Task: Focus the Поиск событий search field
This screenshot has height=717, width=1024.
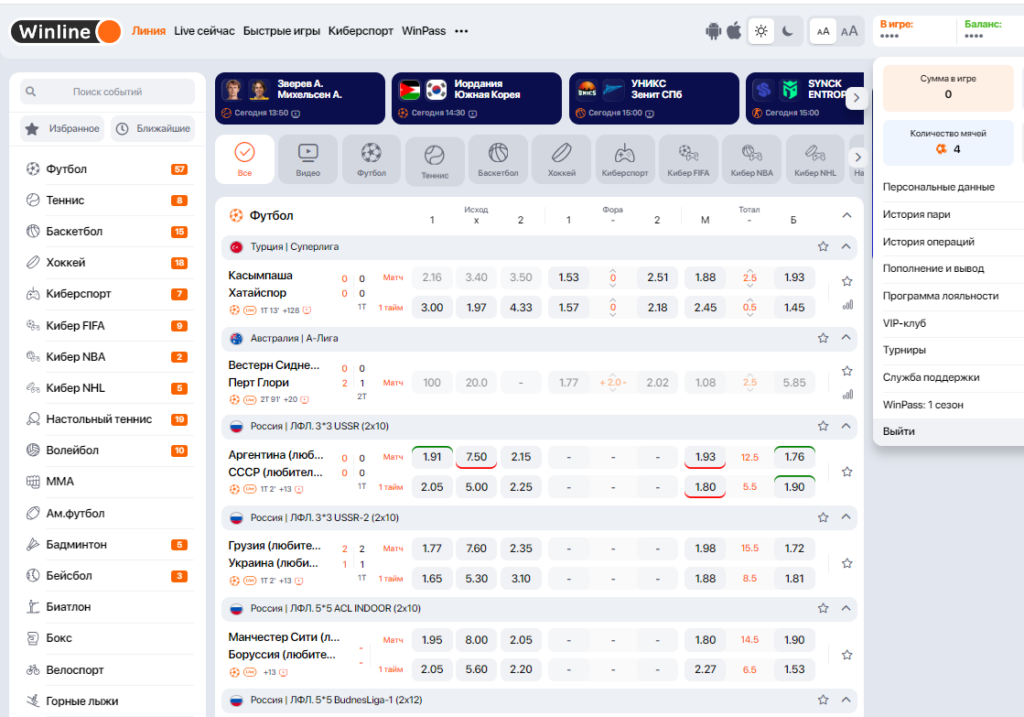Action: pyautogui.click(x=107, y=91)
